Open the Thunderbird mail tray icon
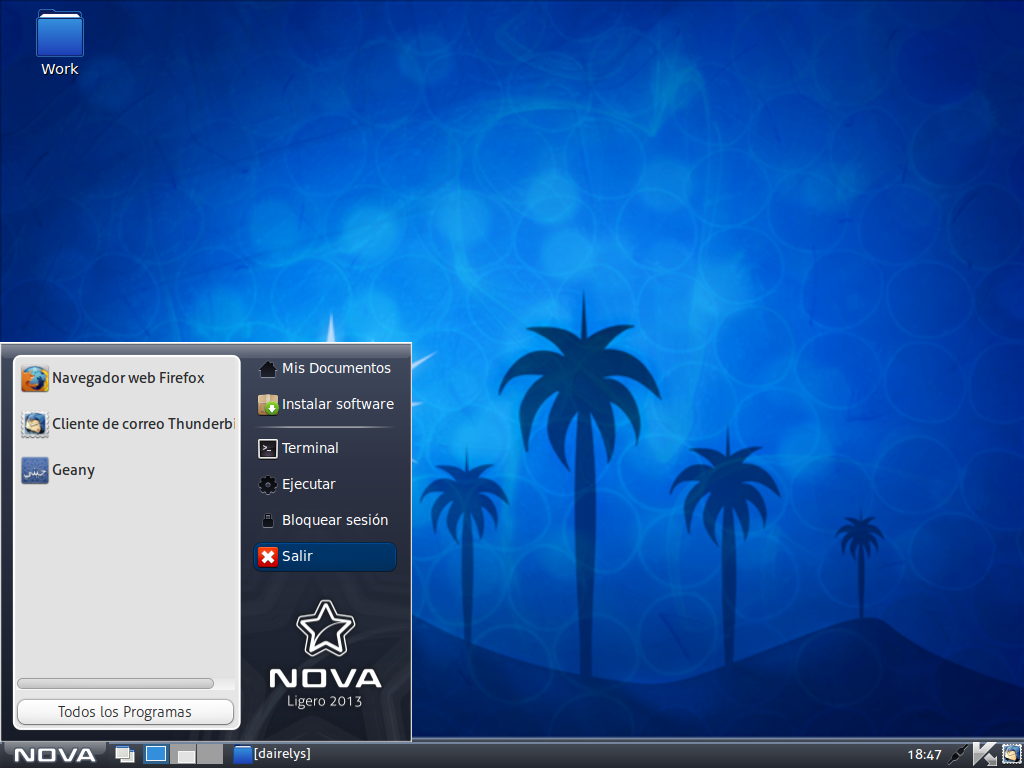 tap(1010, 754)
